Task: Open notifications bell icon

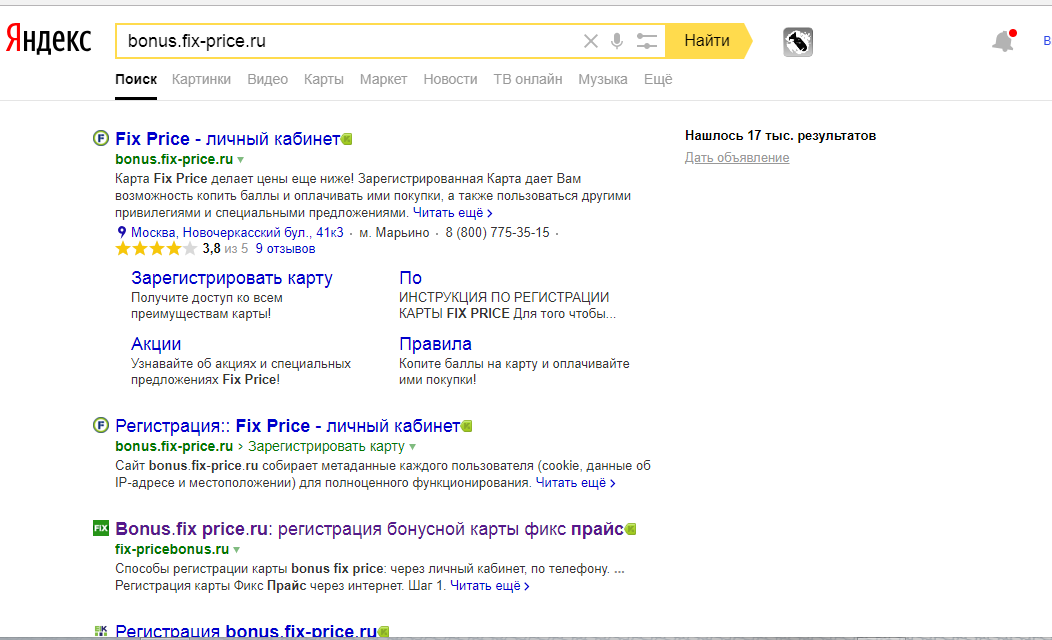Action: click(x=1004, y=41)
